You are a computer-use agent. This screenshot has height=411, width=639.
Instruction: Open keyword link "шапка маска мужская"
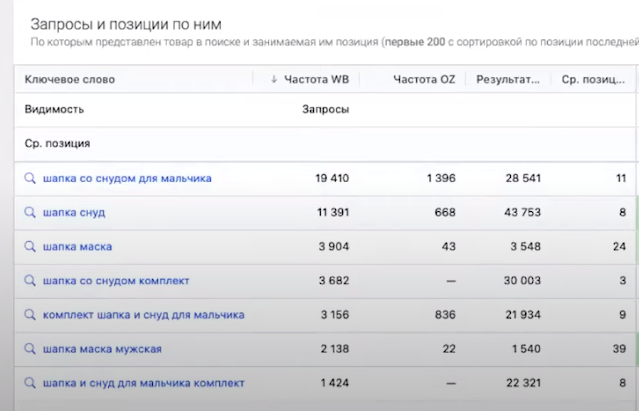pyautogui.click(x=102, y=349)
